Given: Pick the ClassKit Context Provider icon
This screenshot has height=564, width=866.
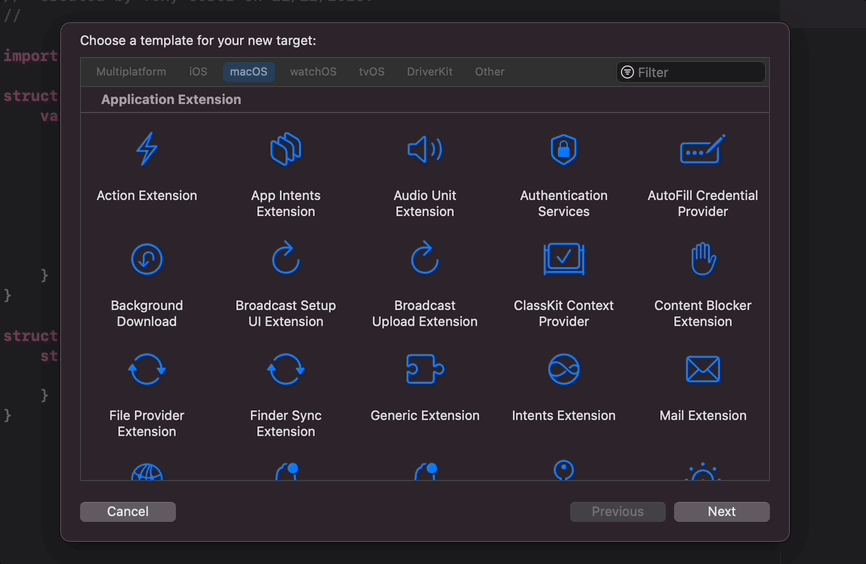Looking at the screenshot, I should point(564,259).
